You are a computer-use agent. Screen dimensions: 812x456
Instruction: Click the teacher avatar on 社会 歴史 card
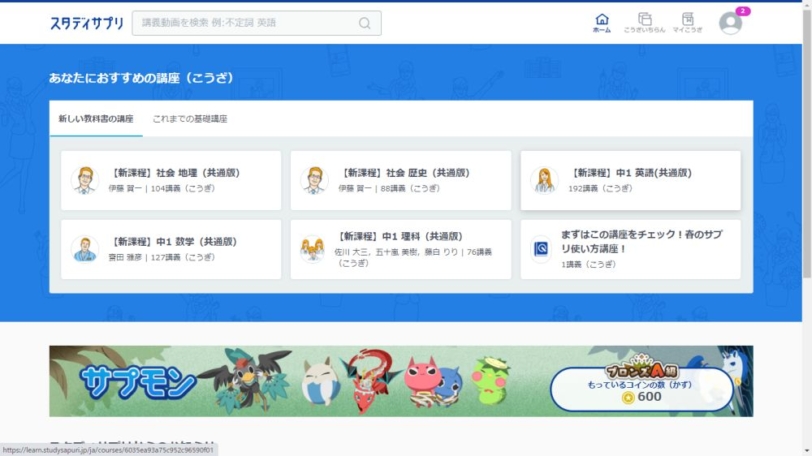pos(314,180)
